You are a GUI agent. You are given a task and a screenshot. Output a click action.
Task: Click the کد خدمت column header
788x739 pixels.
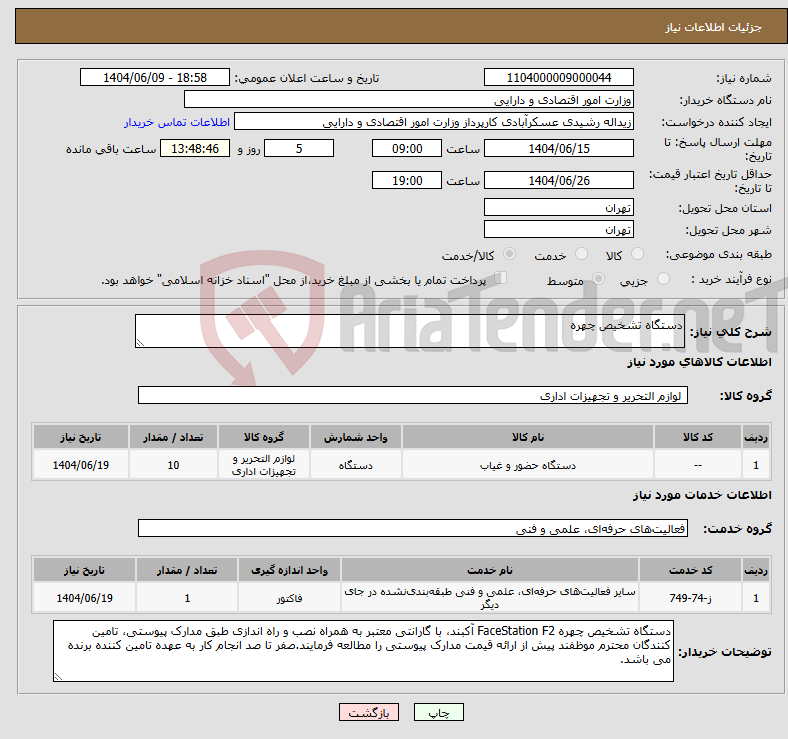tap(691, 570)
